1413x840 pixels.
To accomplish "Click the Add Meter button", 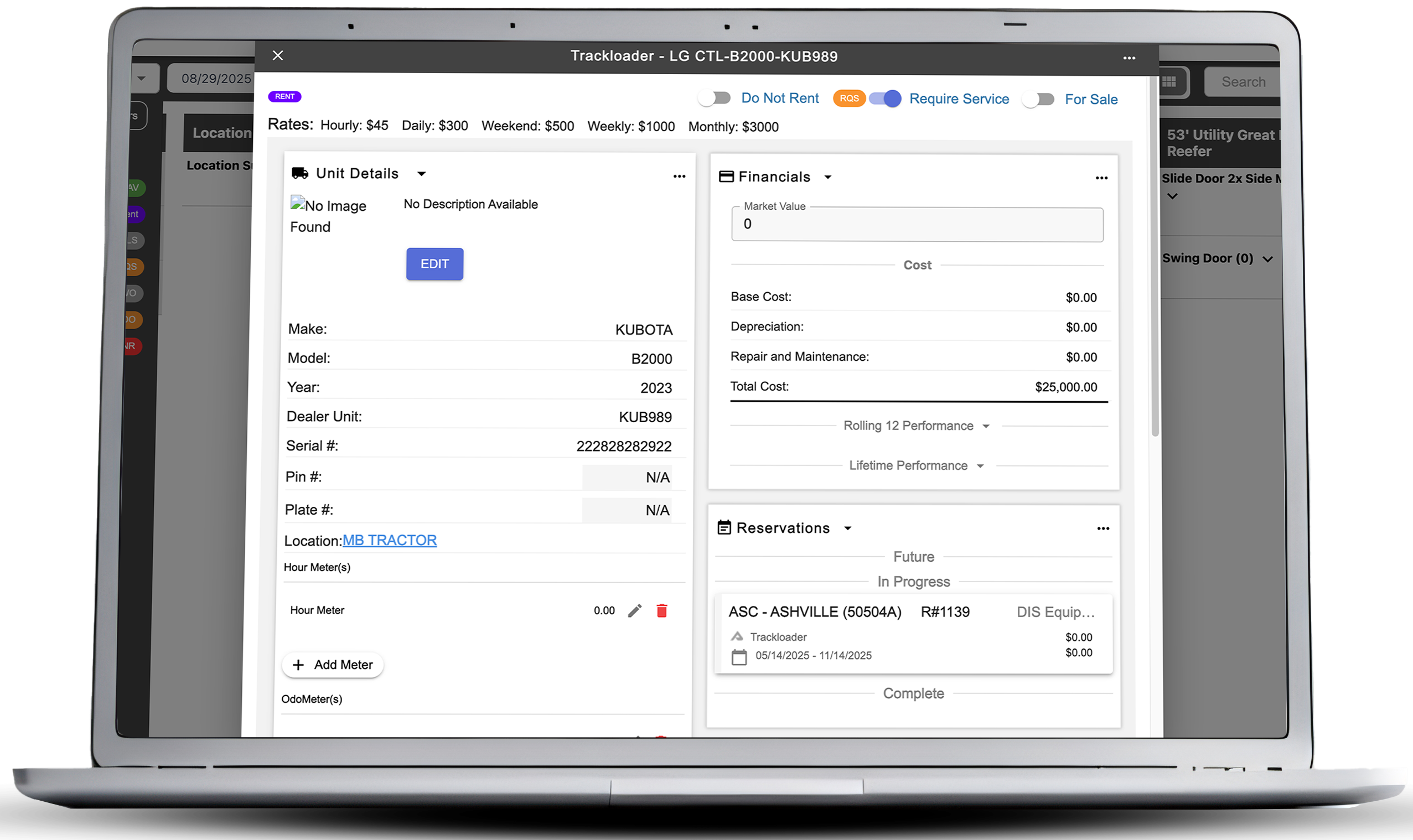I will (332, 665).
